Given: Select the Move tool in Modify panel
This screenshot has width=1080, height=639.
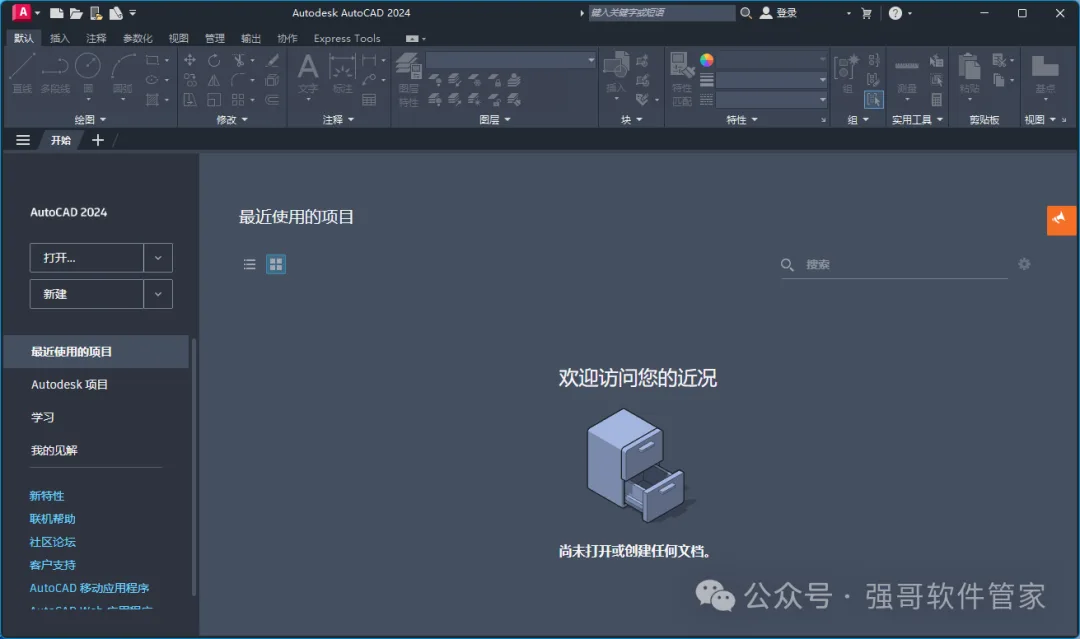Looking at the screenshot, I should pos(189,61).
